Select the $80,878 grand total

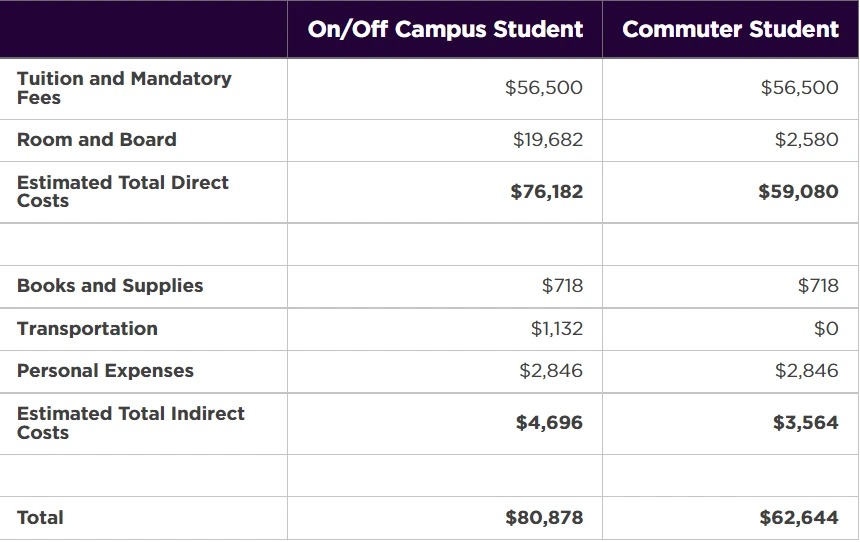click(x=544, y=518)
